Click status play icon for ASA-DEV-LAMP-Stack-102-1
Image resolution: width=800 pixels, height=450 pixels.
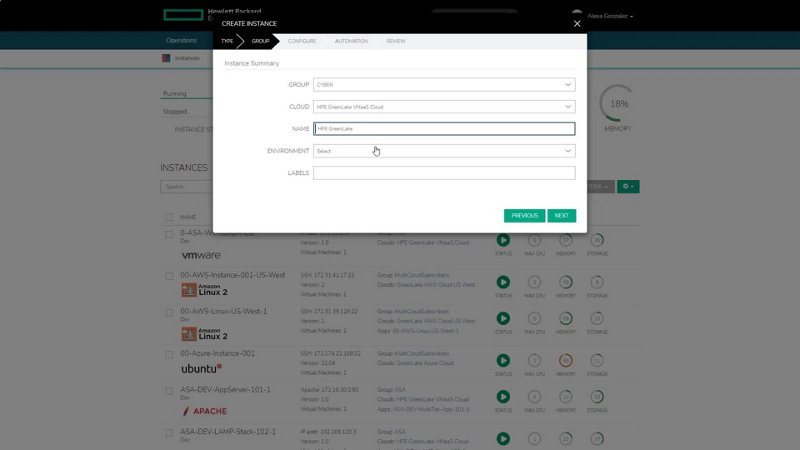coord(503,439)
